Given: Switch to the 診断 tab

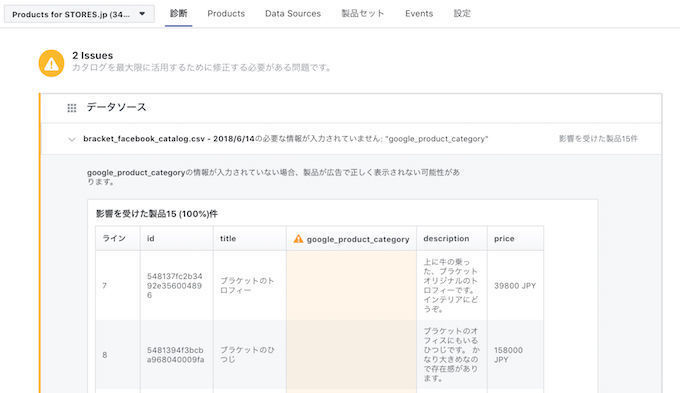Looking at the screenshot, I should click(x=179, y=13).
